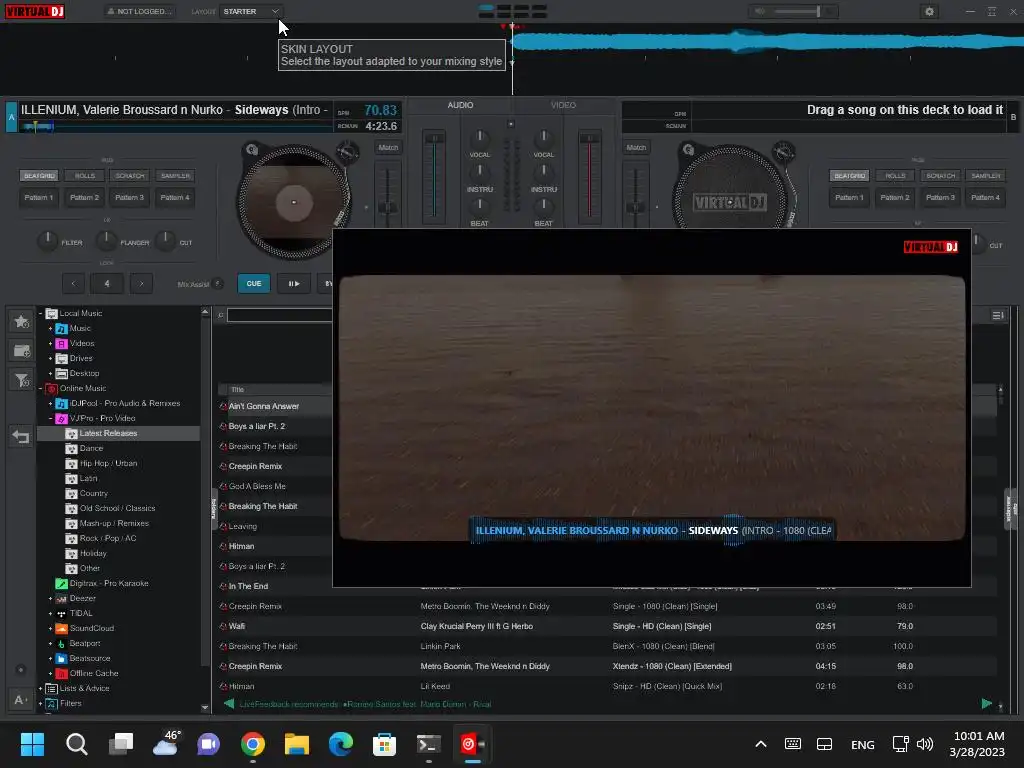Collapse the Local Music tree node
This screenshot has width=1024, height=768.
pos(40,313)
